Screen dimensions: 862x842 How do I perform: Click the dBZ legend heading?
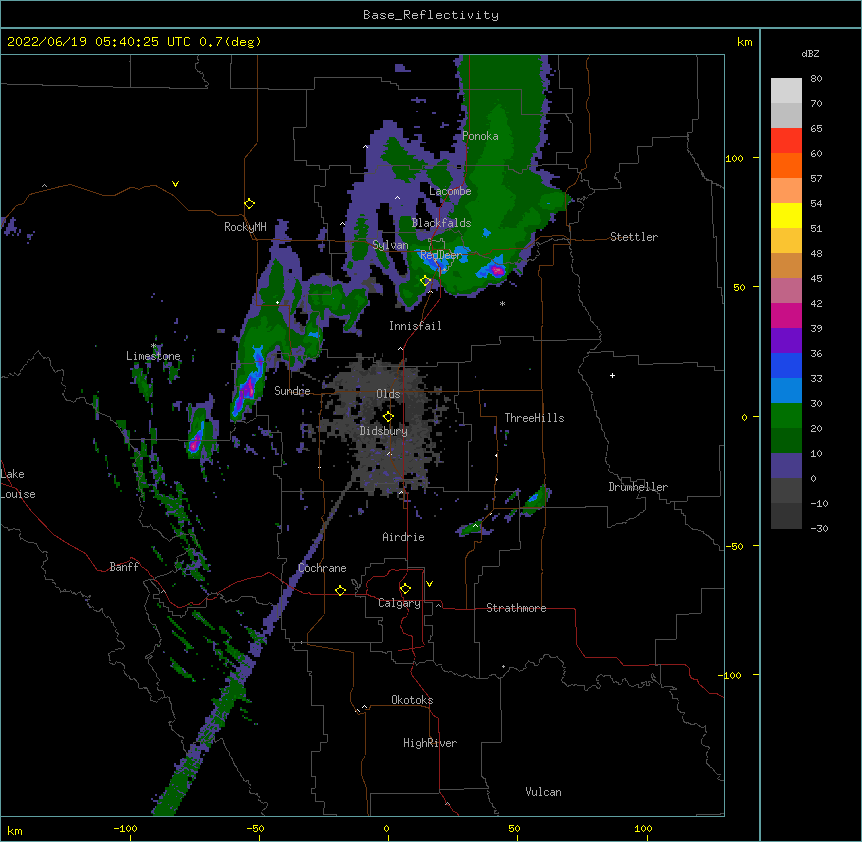(x=810, y=54)
